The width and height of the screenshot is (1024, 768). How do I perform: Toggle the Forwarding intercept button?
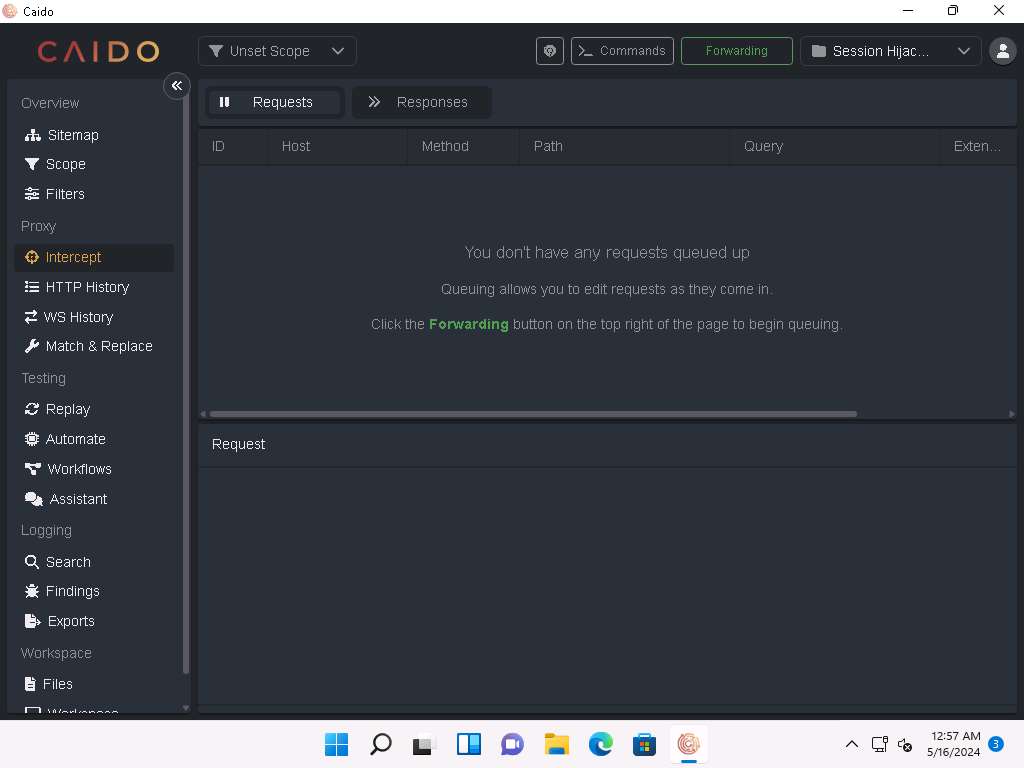pos(736,51)
